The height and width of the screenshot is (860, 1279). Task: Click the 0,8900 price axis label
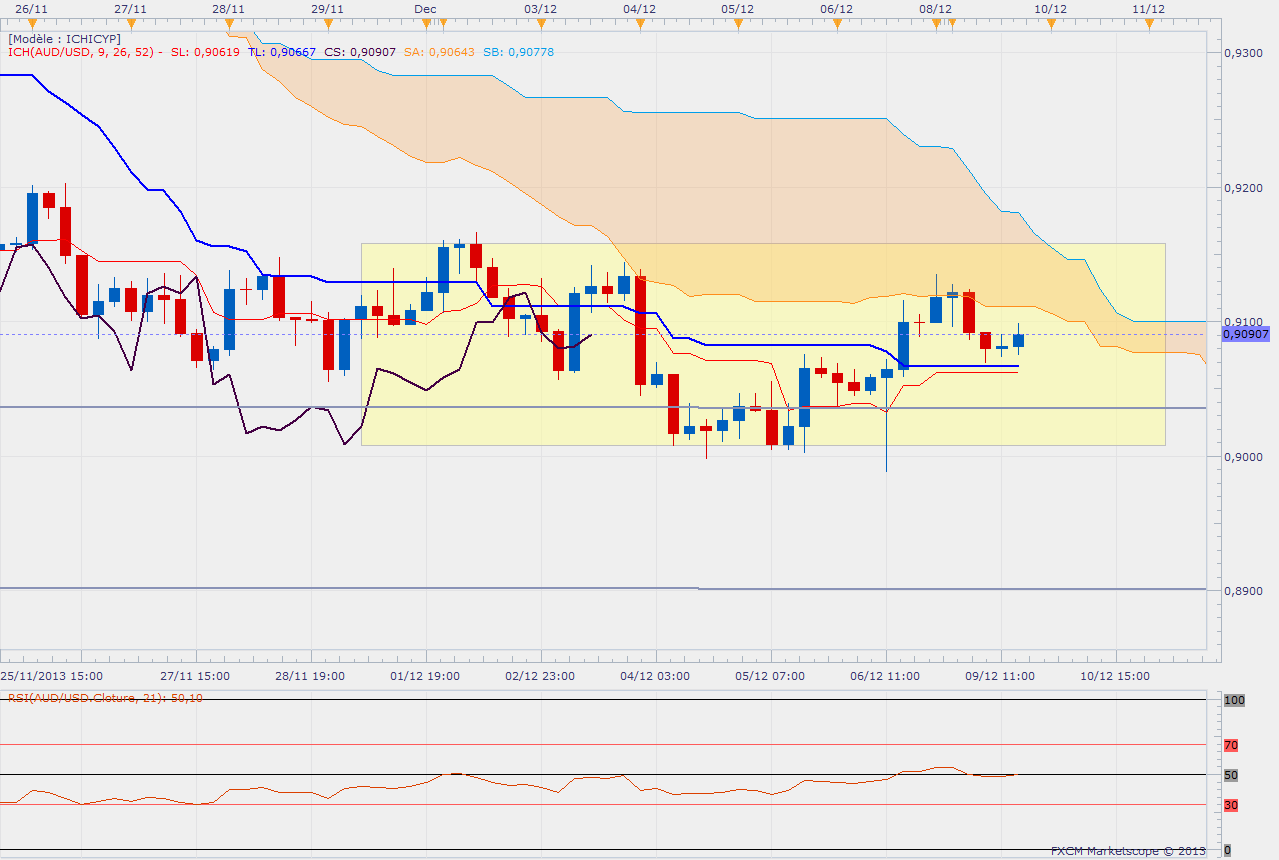coord(1244,590)
